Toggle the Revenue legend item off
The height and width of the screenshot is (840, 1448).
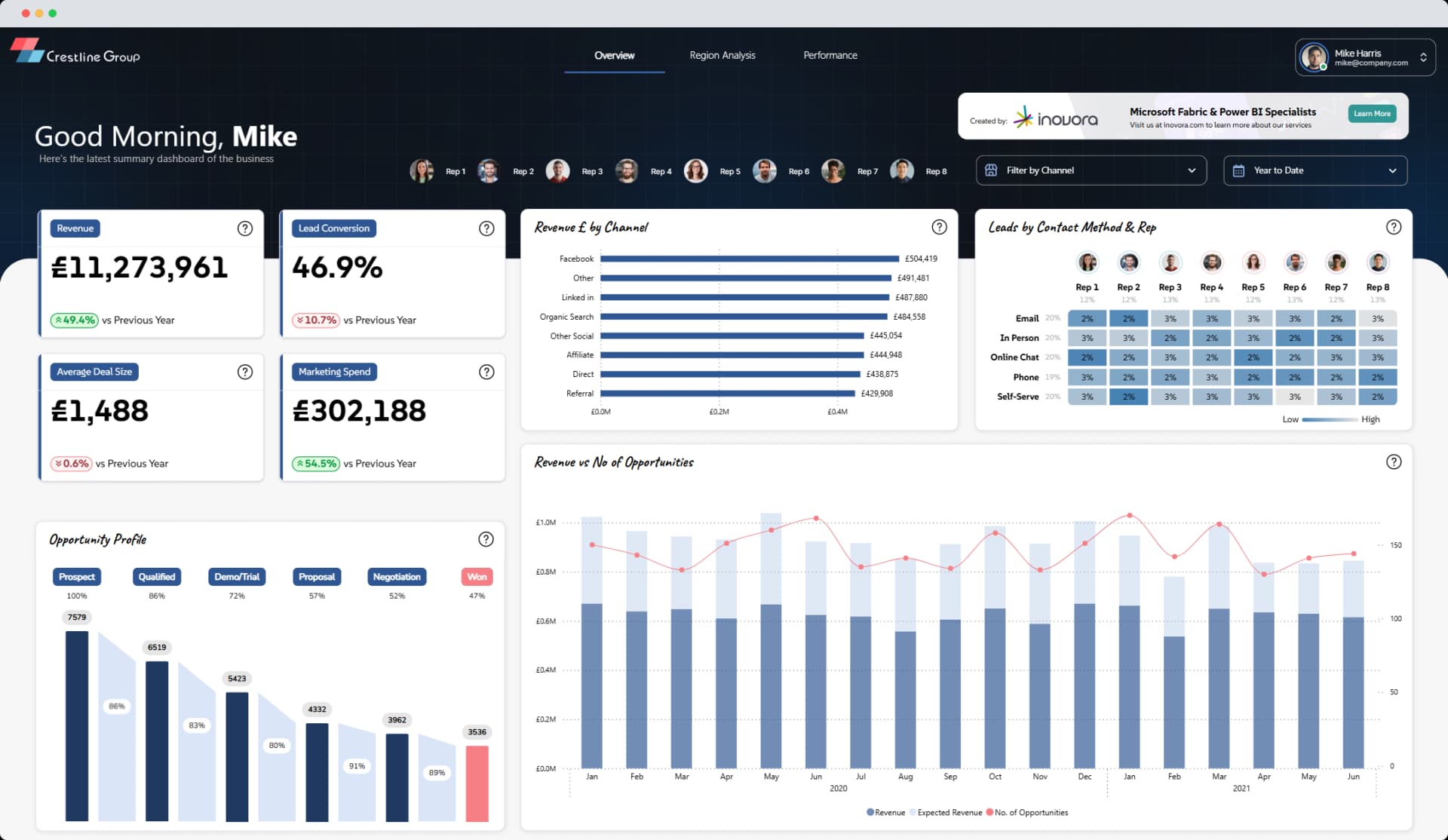(887, 812)
